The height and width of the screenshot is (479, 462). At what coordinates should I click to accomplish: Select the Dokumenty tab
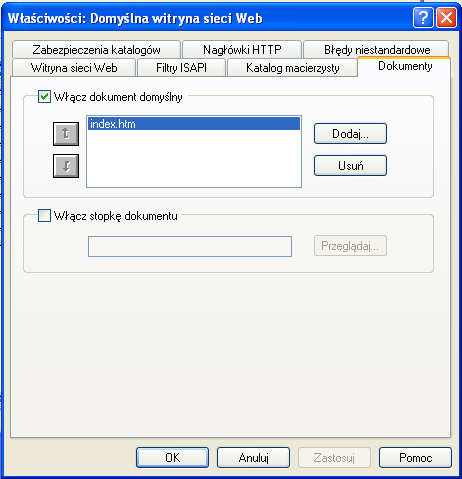click(x=405, y=66)
